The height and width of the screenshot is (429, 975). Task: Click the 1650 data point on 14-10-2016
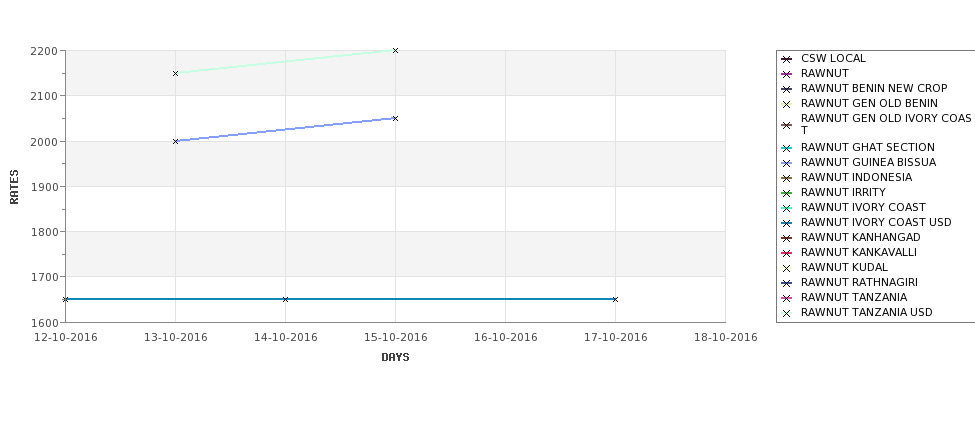285,299
